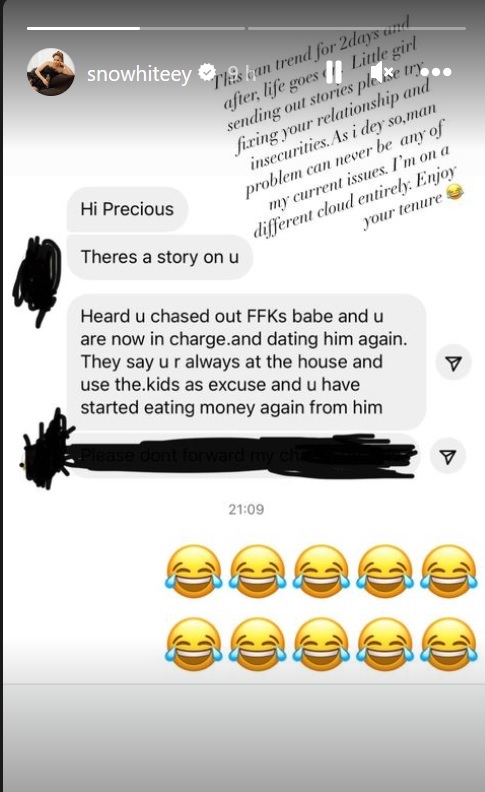Select the "Theres a story on u" message
The width and height of the screenshot is (485, 792).
pyautogui.click(x=160, y=257)
